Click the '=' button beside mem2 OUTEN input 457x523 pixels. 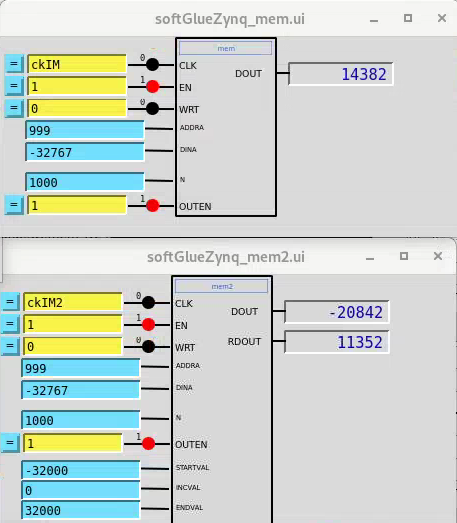[x=10, y=443]
